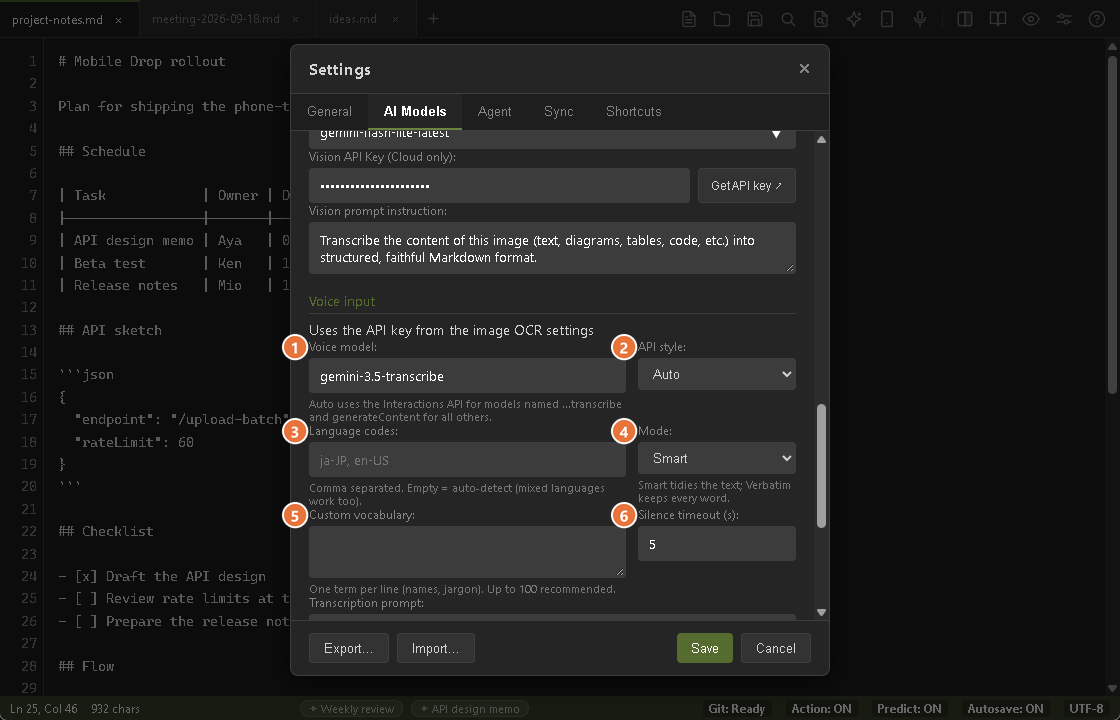Click the Vision API Key password field

click(x=499, y=186)
